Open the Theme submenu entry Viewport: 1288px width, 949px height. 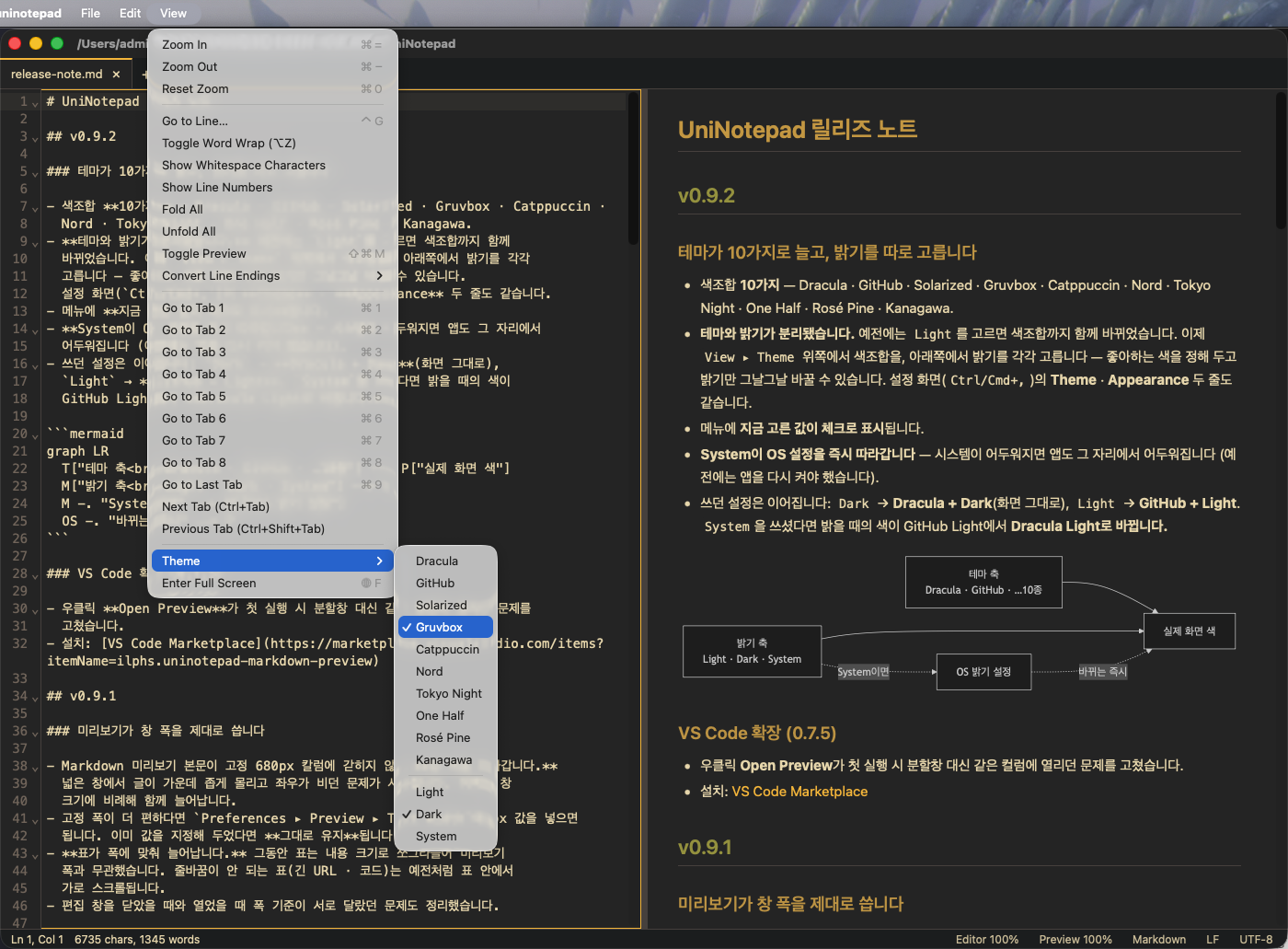[x=272, y=561]
